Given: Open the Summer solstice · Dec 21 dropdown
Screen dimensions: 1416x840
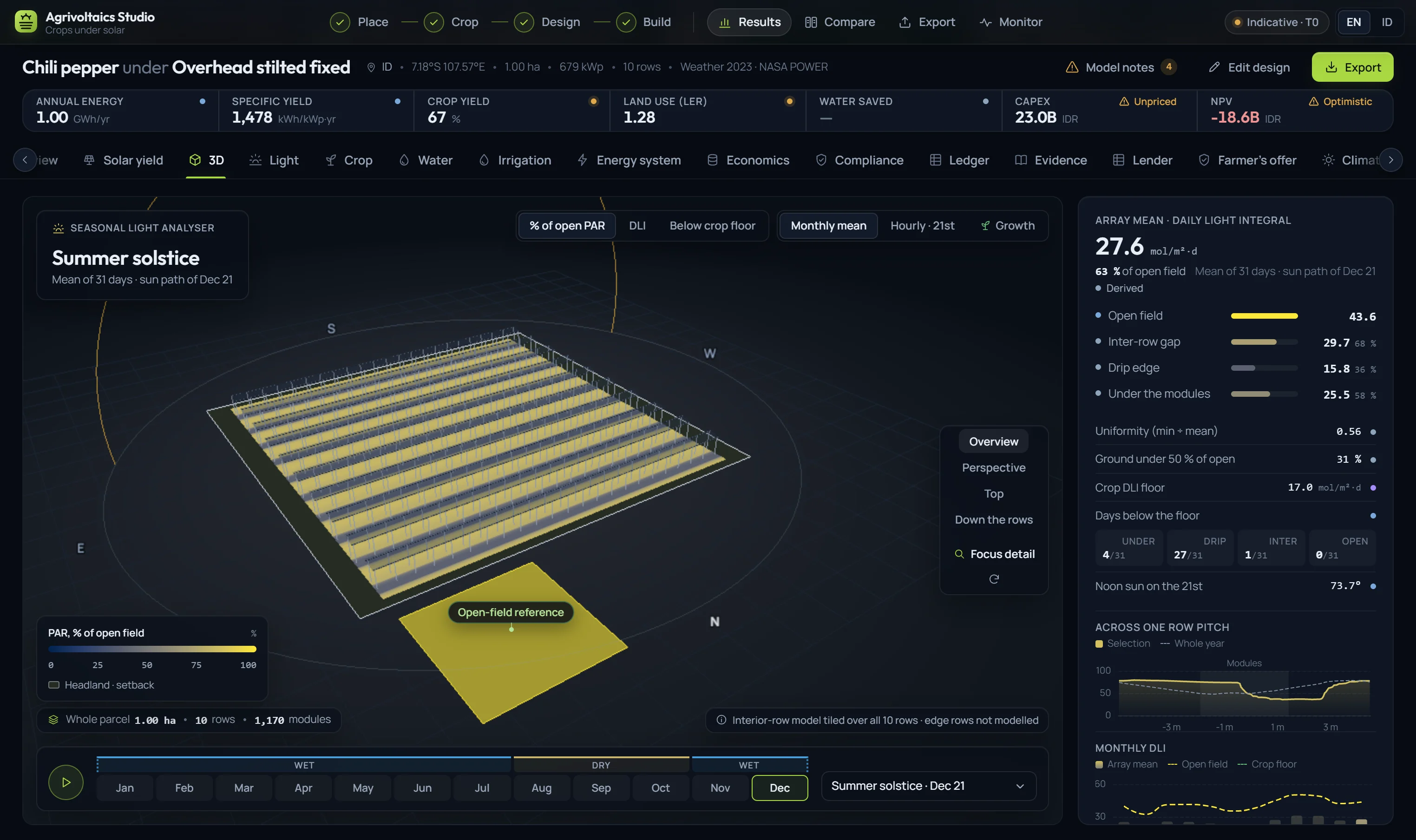Looking at the screenshot, I should point(928,786).
